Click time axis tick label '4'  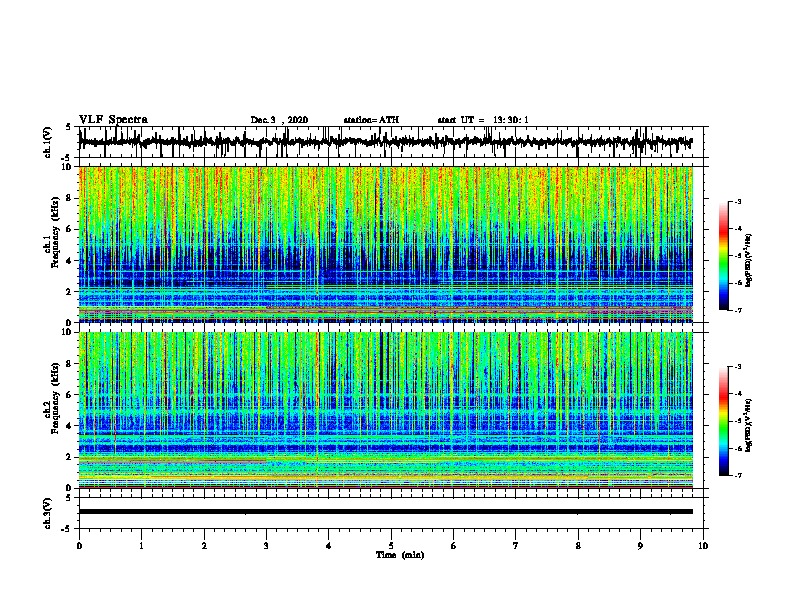[329, 546]
